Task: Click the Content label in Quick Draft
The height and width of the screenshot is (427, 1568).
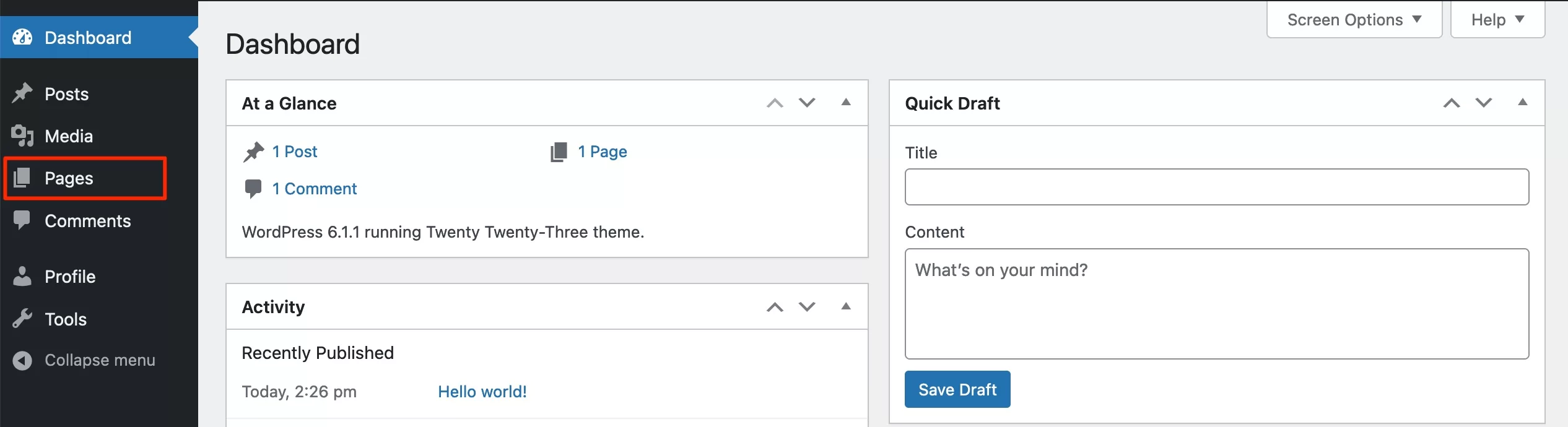Action: click(934, 232)
